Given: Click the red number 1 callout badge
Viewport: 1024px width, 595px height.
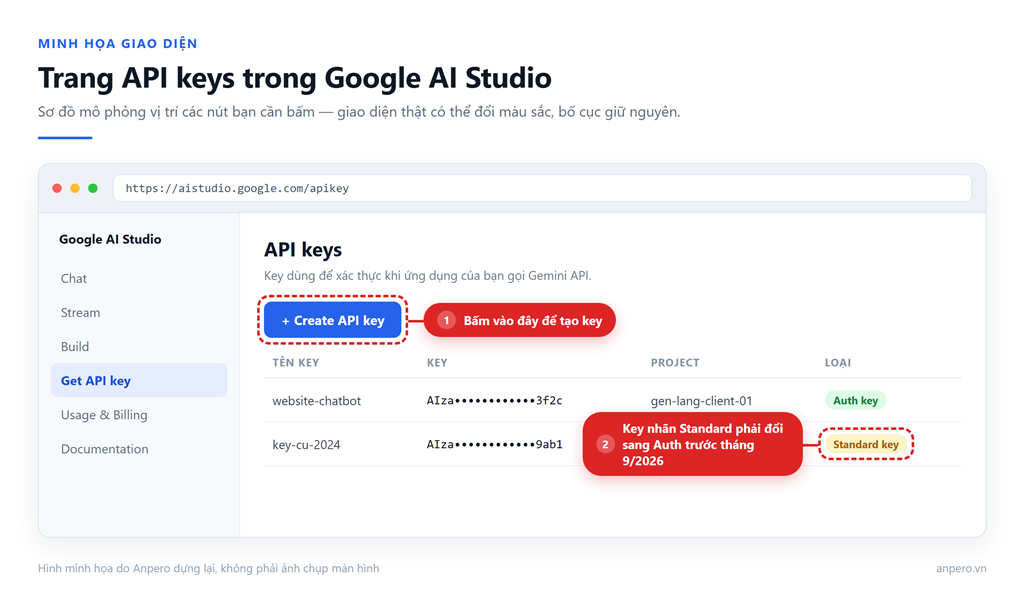Looking at the screenshot, I should (x=447, y=320).
